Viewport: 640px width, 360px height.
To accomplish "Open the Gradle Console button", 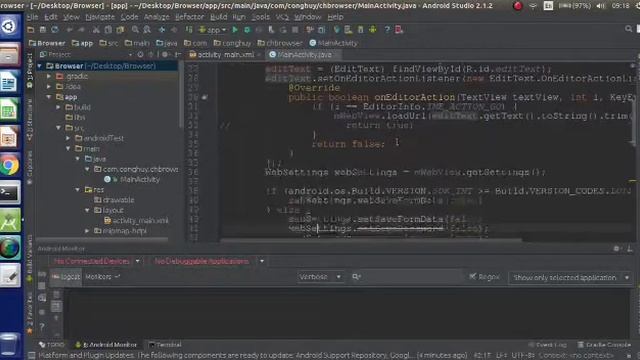I will [604, 345].
